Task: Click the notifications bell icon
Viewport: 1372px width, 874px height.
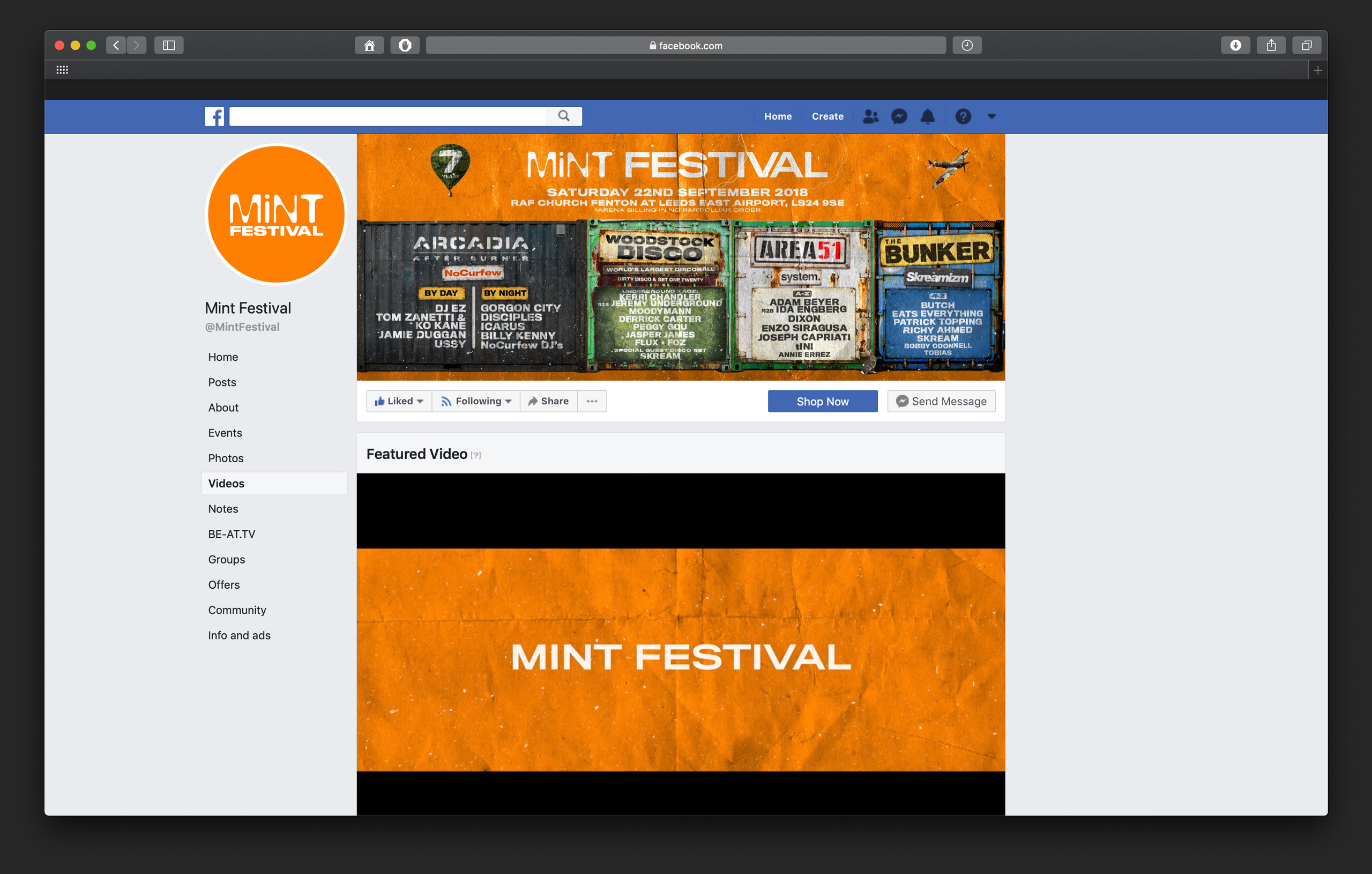Action: click(928, 116)
